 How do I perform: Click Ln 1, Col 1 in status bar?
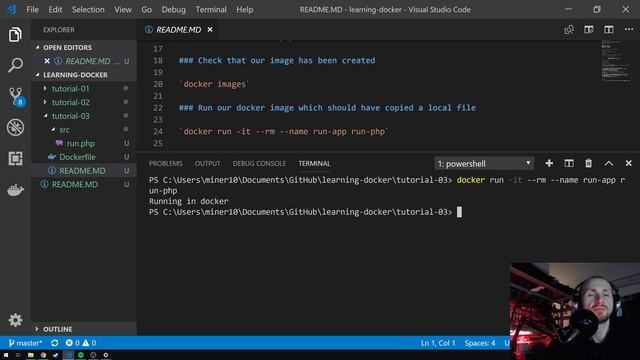438,343
